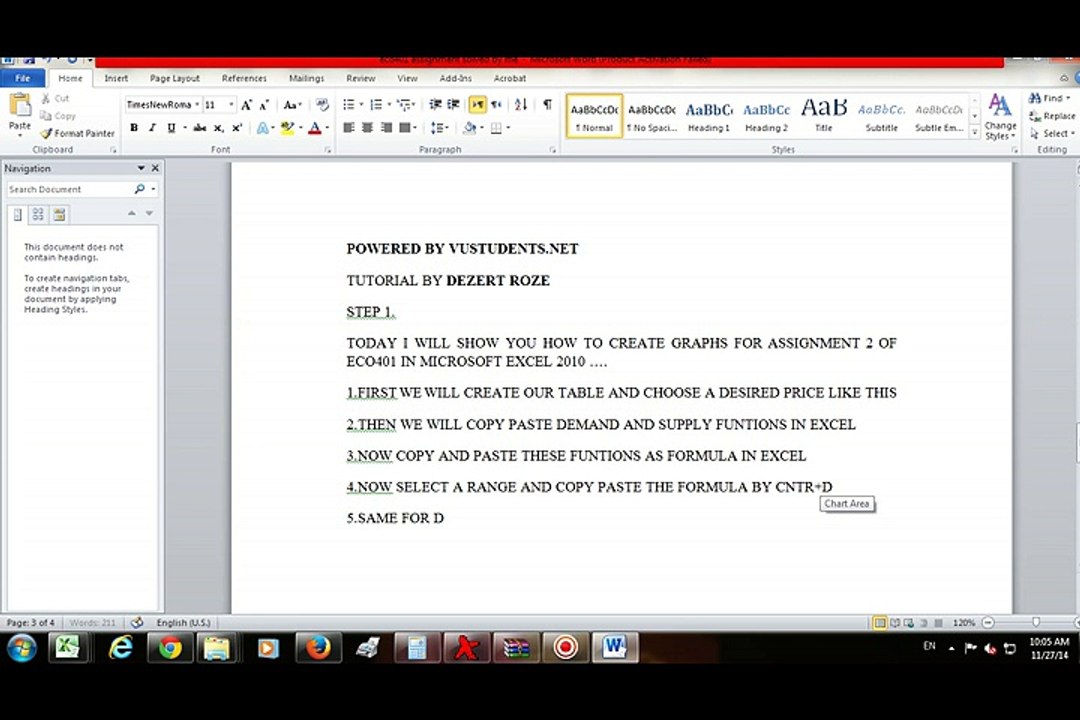
Task: Open the font size dropdown
Action: [x=231, y=105]
